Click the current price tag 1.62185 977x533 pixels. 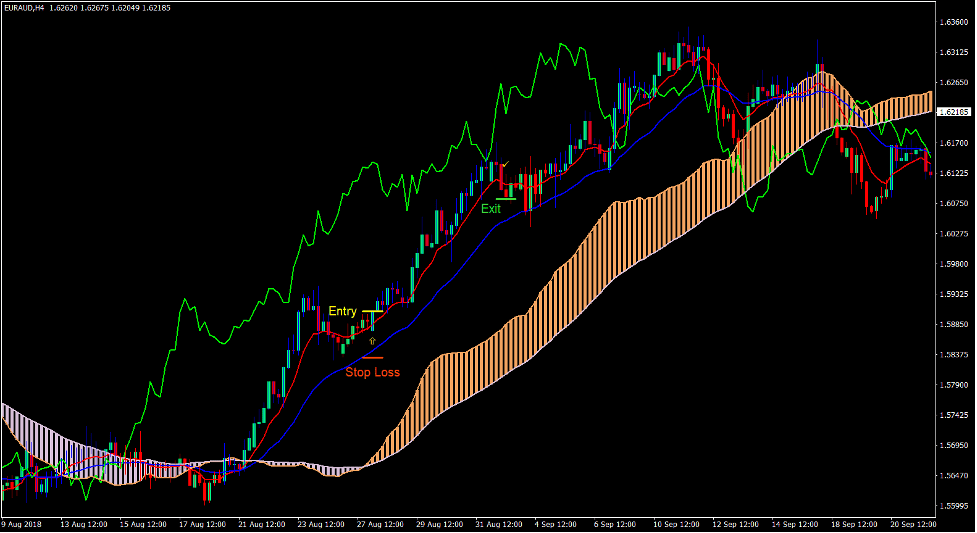955,112
